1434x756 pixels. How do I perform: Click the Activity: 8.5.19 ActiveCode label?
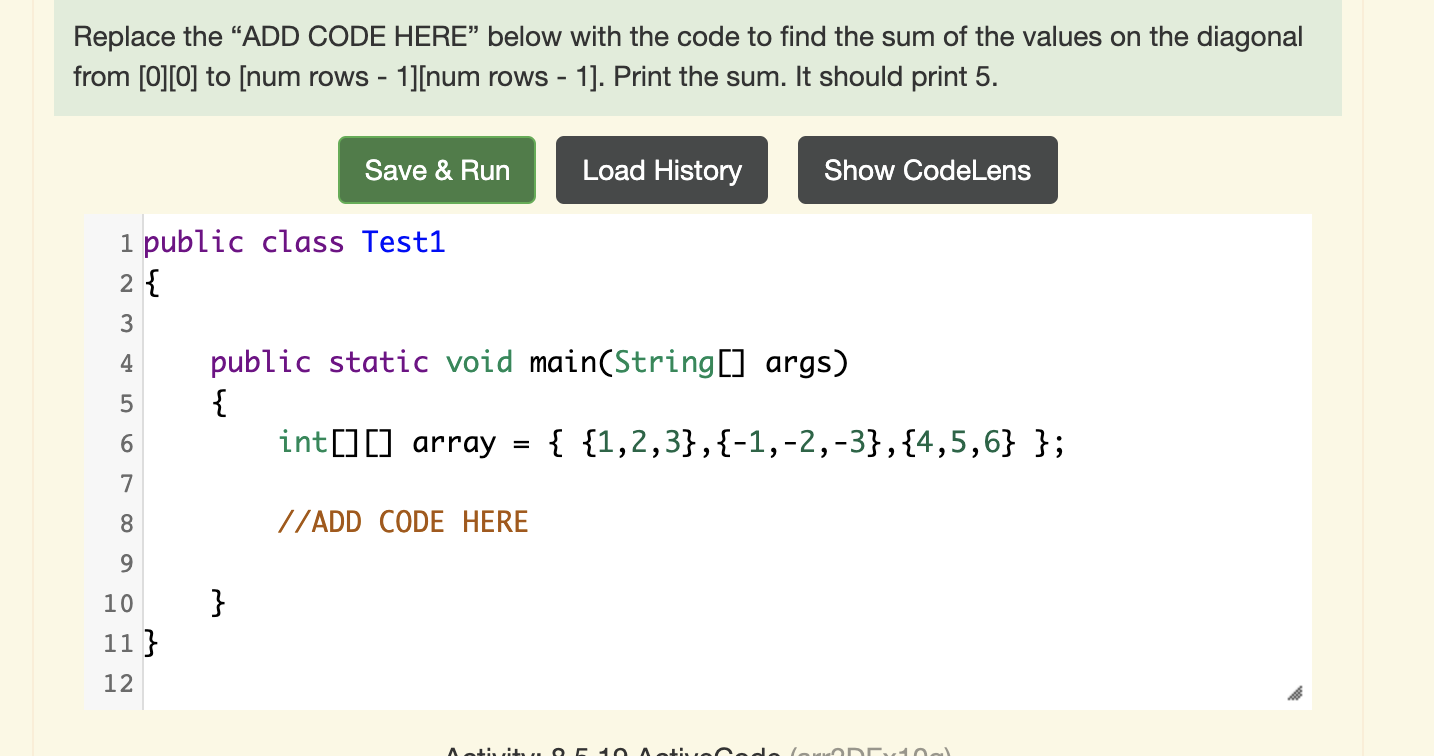coord(615,751)
